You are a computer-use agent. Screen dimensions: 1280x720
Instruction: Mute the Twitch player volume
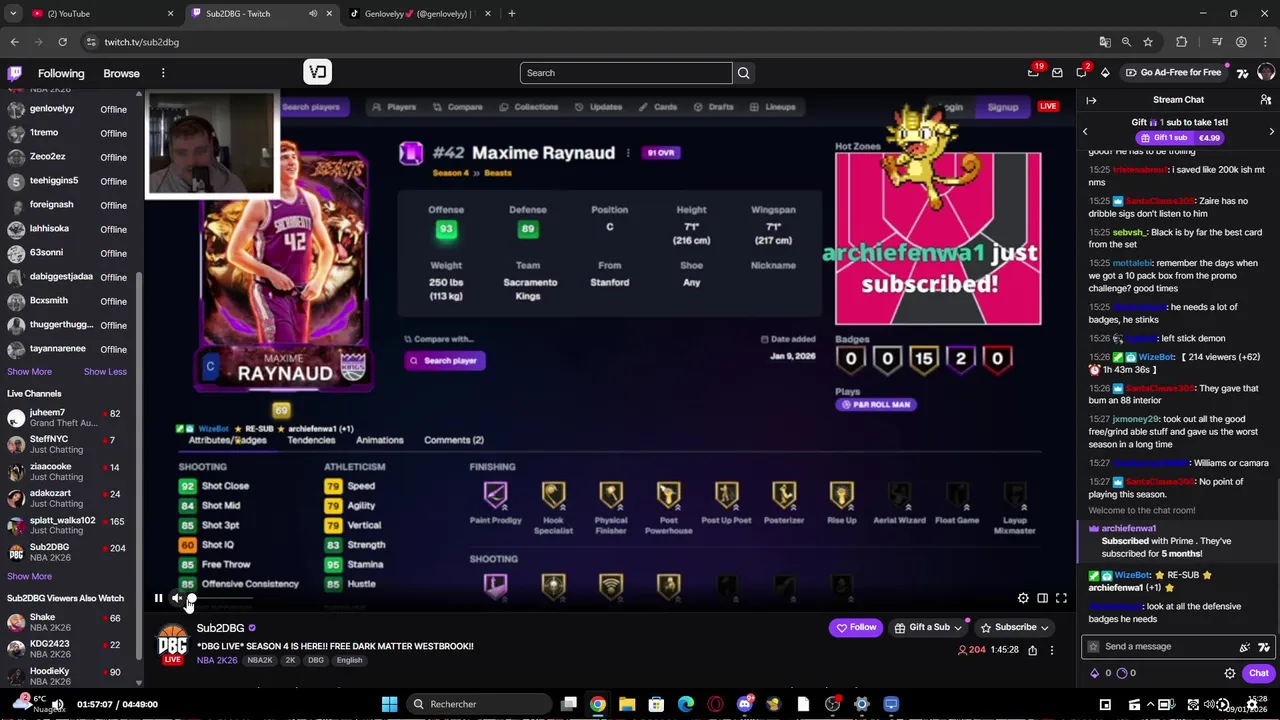click(x=177, y=598)
